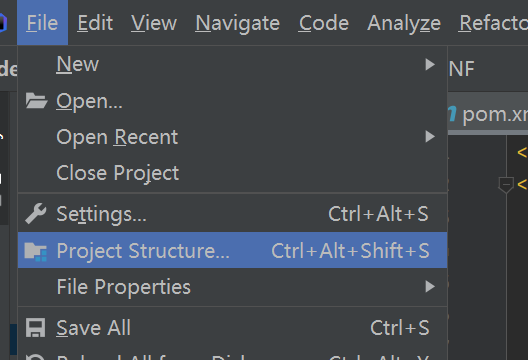This screenshot has width=528, height=360.
Task: Expand the File Properties submenu arrow
Action: click(x=430, y=287)
